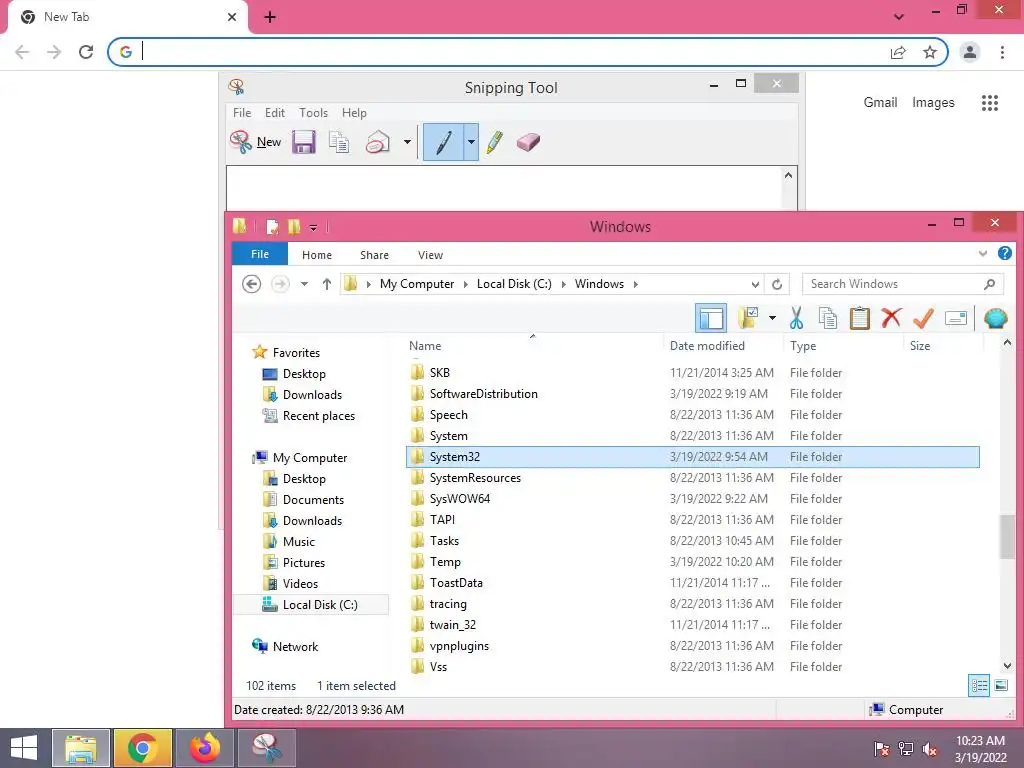The height and width of the screenshot is (768, 1024).
Task: Select Local Disk (C:) in navigation pane
Action: pos(311,605)
